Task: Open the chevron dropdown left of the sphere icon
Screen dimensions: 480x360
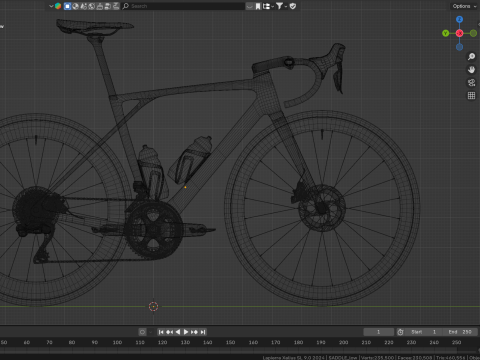Action: tap(51, 6)
